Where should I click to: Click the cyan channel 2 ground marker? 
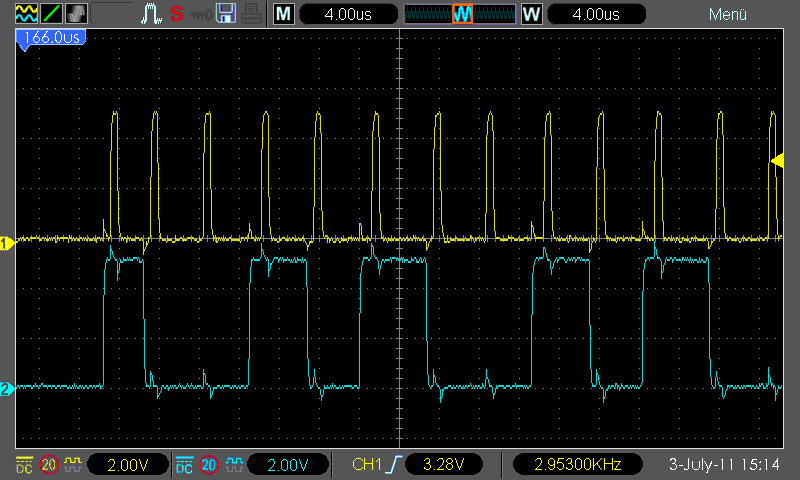tap(7, 389)
